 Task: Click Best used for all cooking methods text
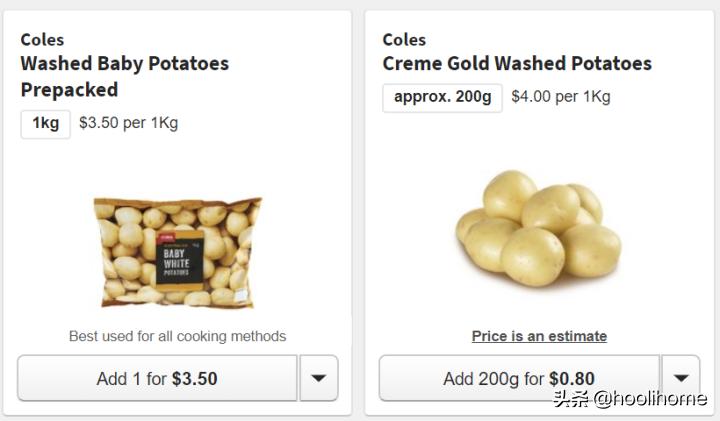pos(177,336)
